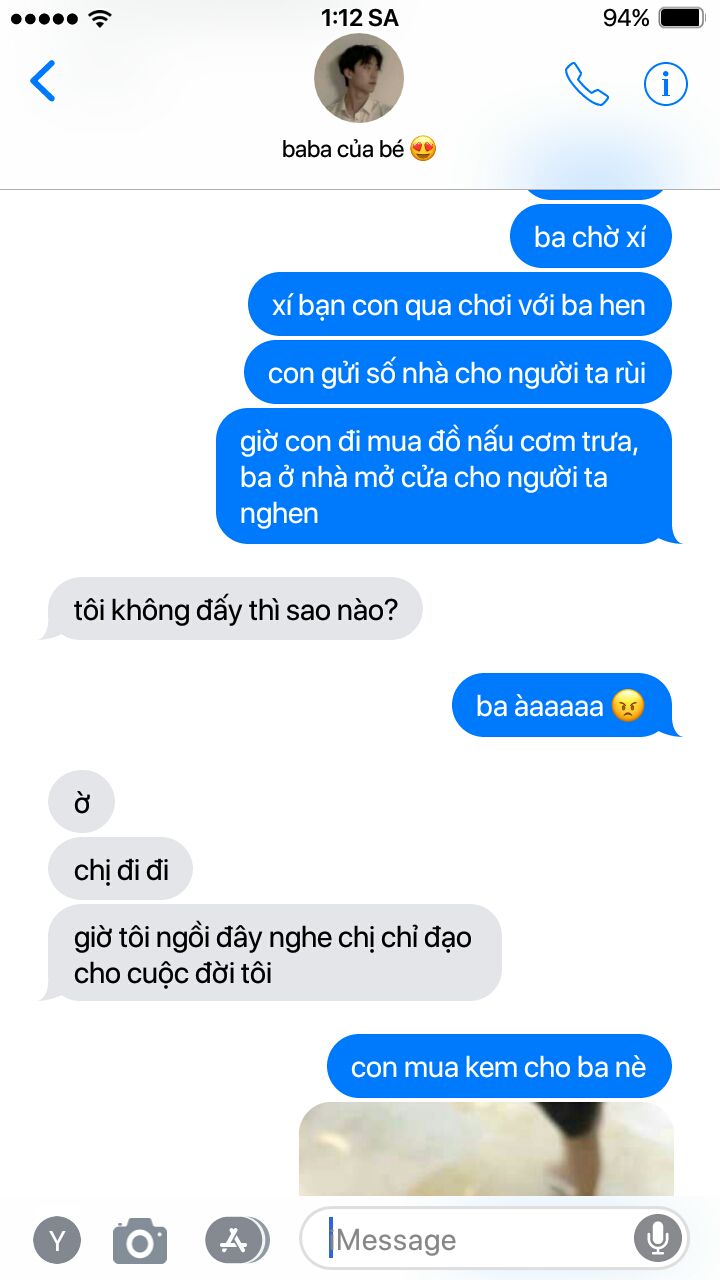Screen dimensions: 720x1280
Task: Tap the con mua kem cho ba nè bubble
Action: [499, 1066]
